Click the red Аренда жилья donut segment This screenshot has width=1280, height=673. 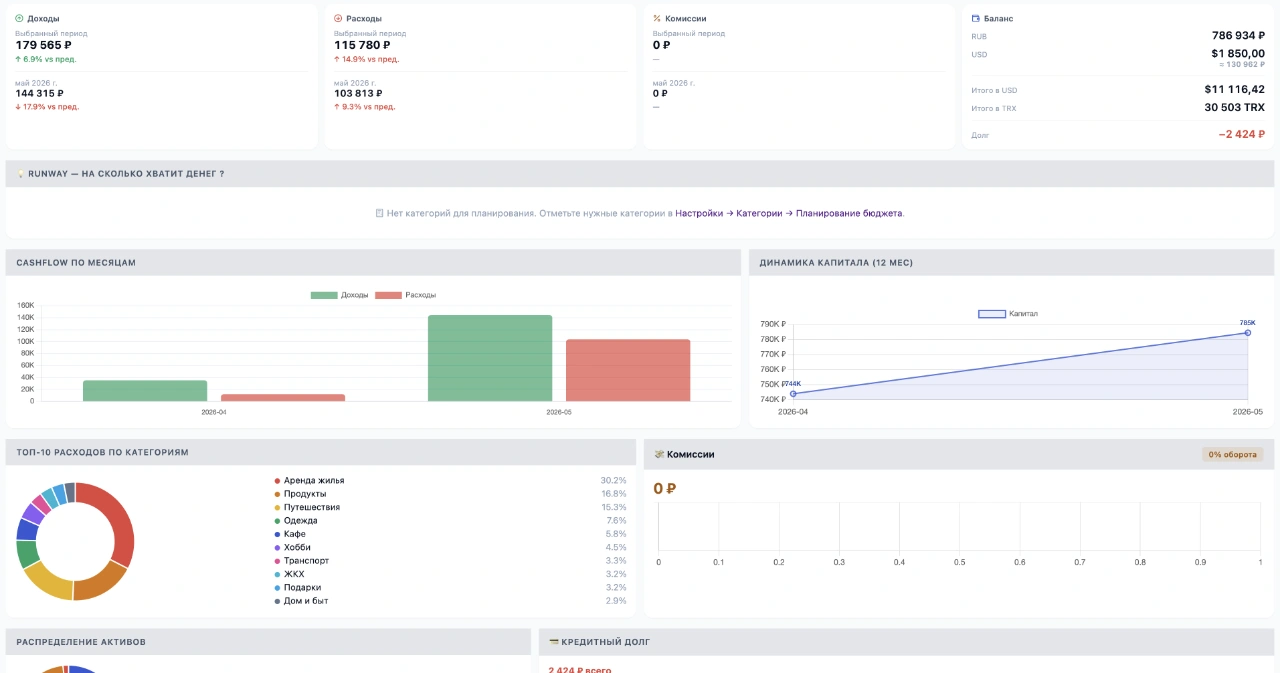click(120, 518)
